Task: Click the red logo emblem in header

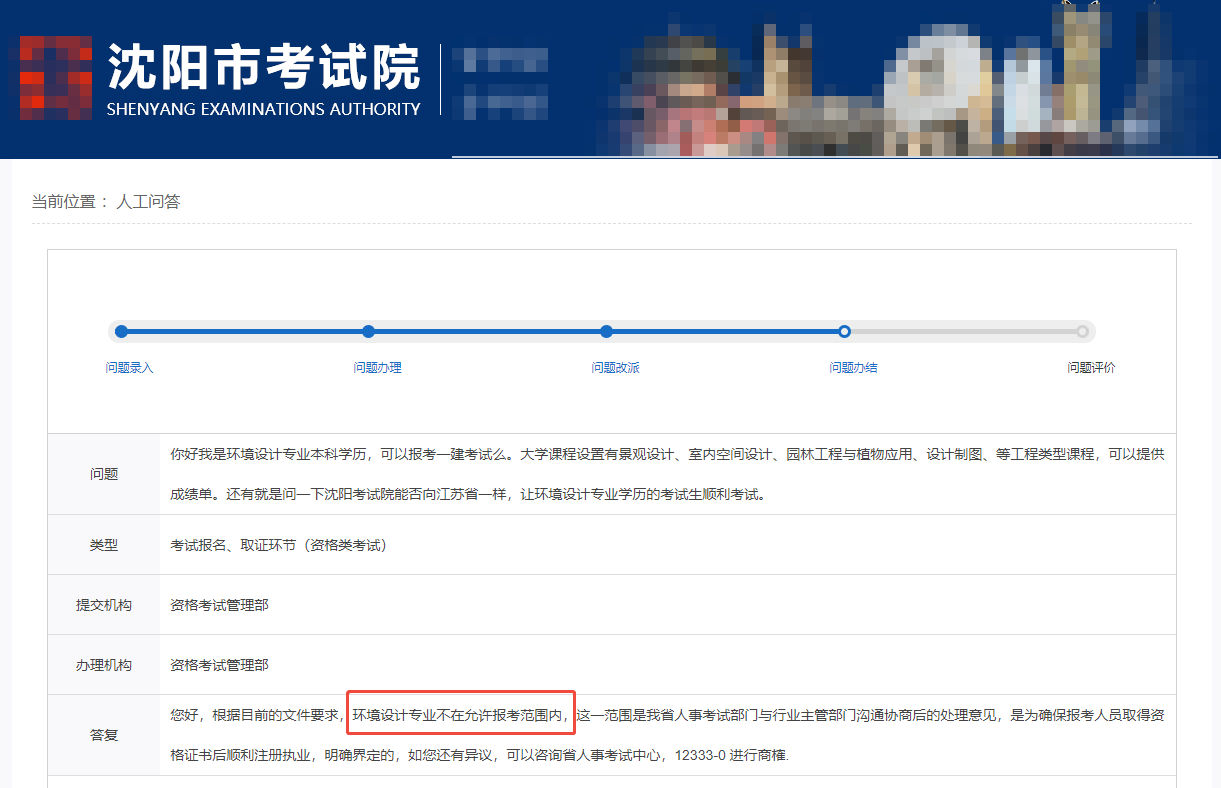Action: 55,78
